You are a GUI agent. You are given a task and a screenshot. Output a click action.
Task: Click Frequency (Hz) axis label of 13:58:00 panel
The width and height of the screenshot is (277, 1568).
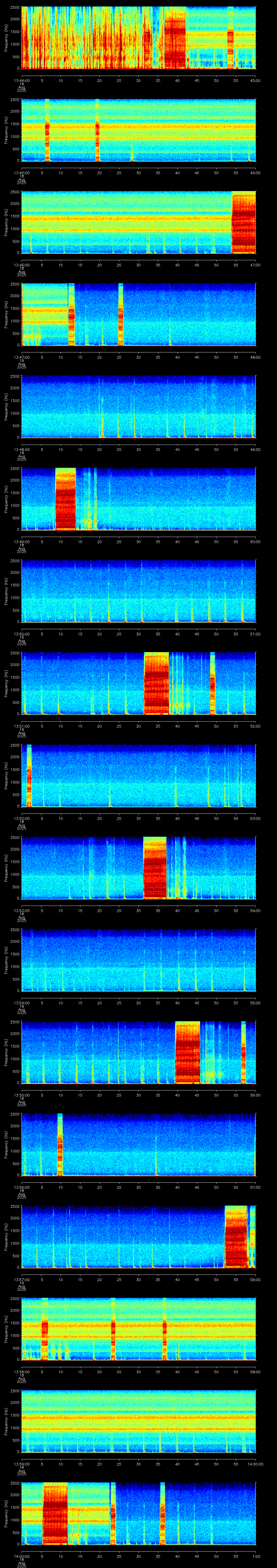point(7,1329)
